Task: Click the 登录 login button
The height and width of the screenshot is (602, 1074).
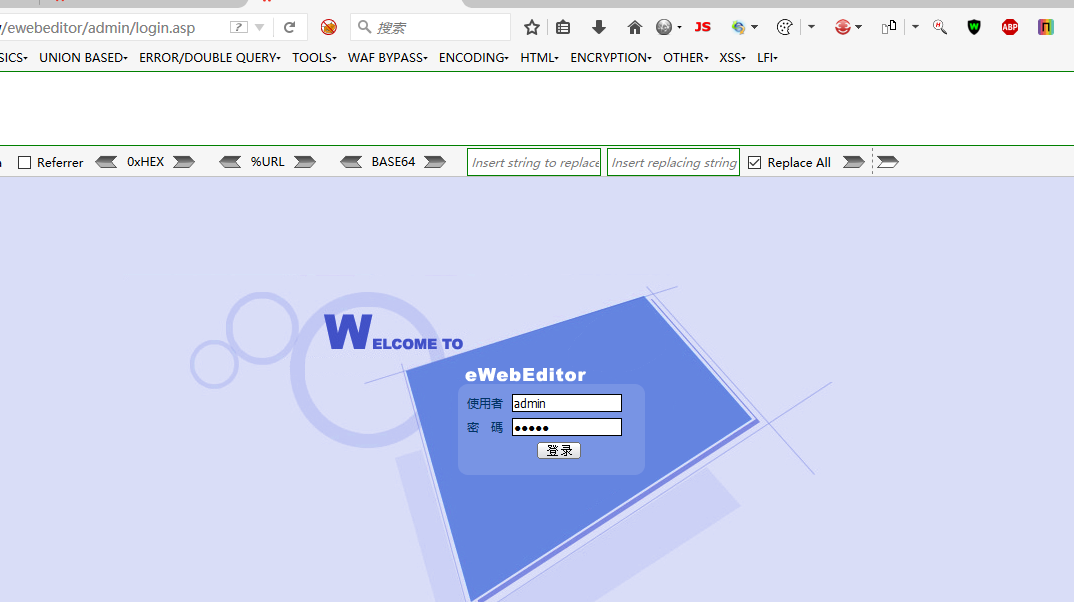Action: (559, 451)
